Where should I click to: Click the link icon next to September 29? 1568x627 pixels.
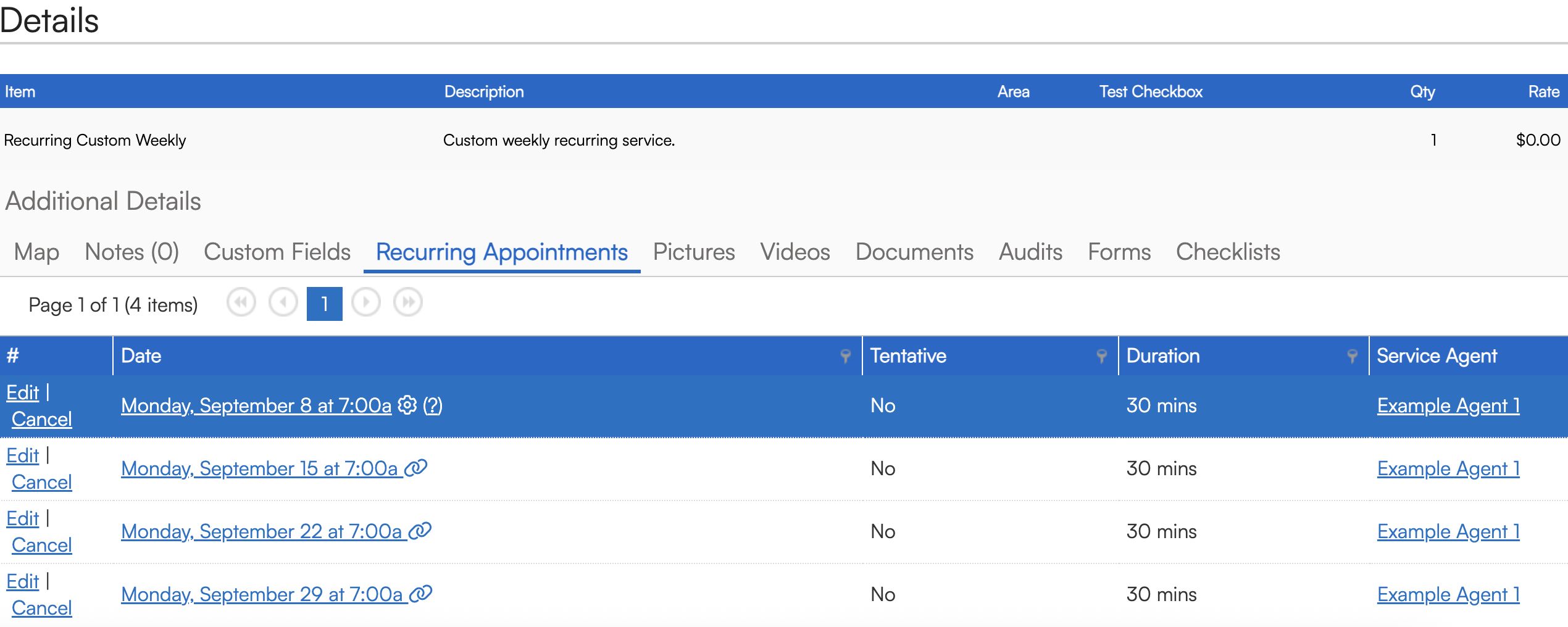tap(422, 594)
